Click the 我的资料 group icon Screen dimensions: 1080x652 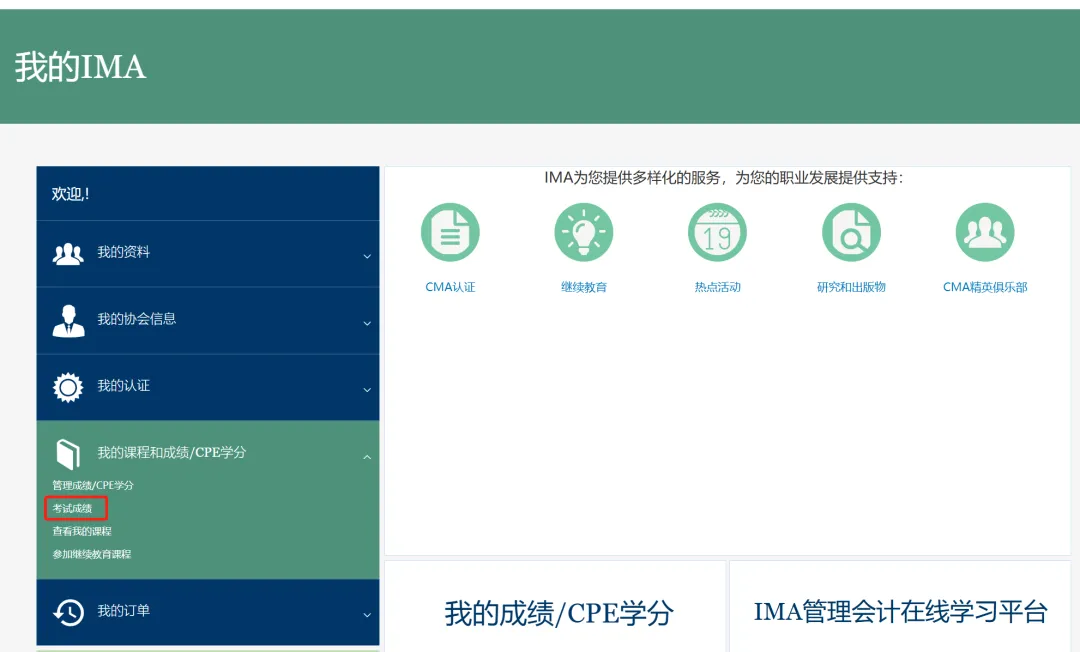(x=68, y=254)
